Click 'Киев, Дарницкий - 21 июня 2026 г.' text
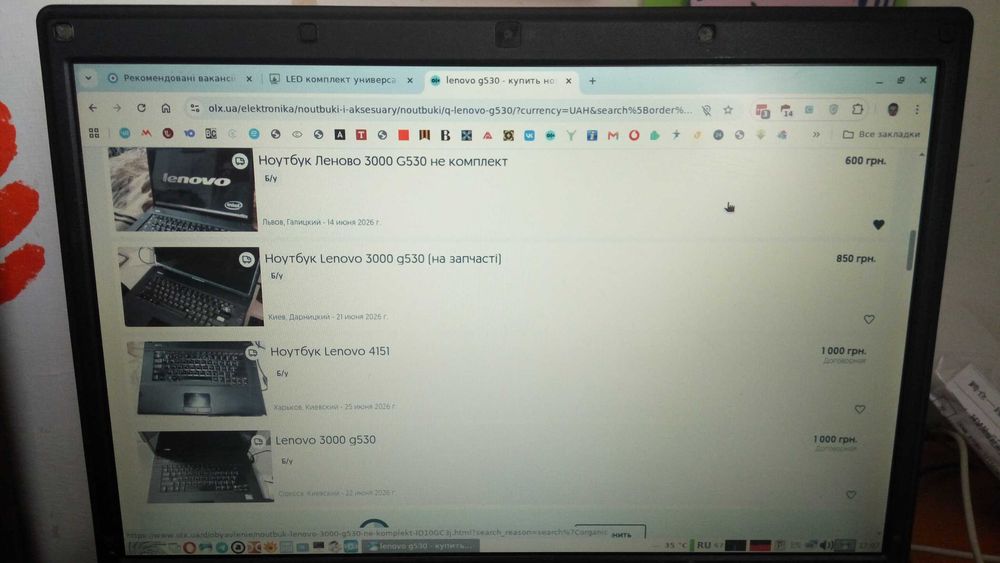1000x563 pixels. pos(328,316)
